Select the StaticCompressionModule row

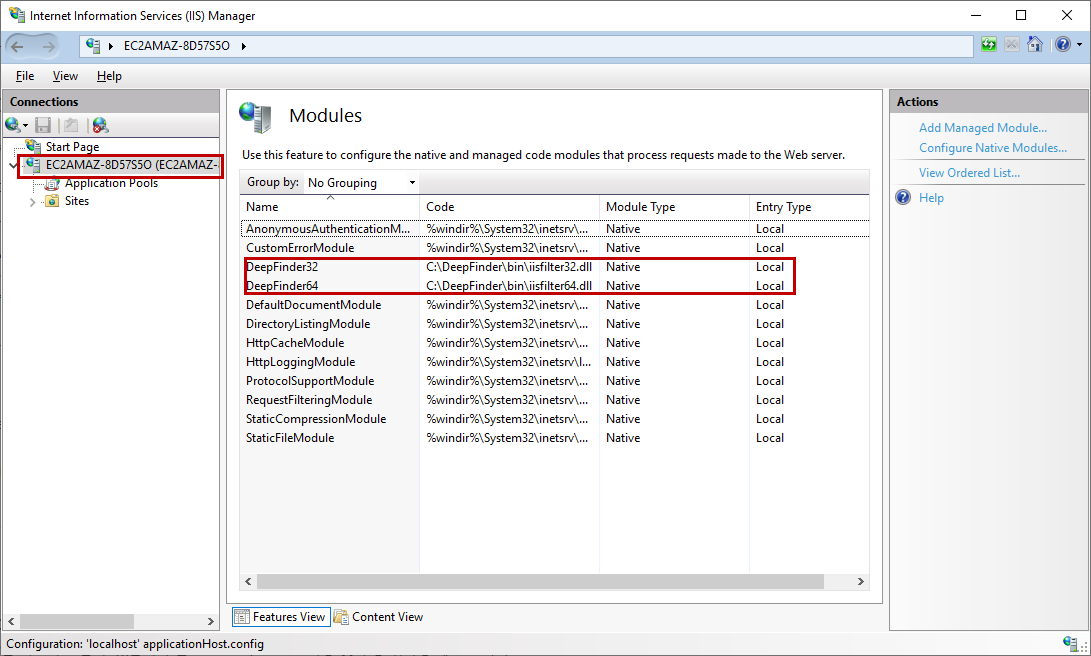[555, 419]
